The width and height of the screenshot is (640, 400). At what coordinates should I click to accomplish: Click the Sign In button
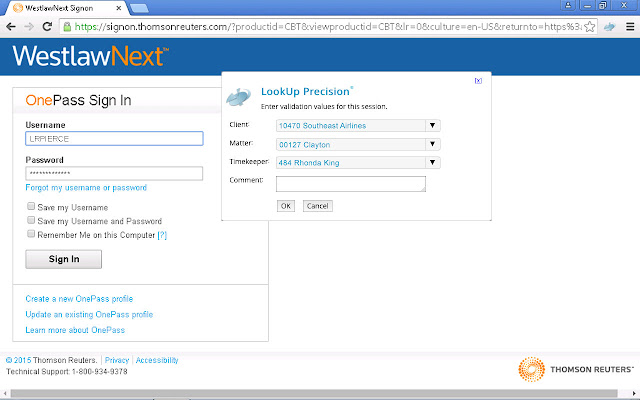tap(64, 259)
